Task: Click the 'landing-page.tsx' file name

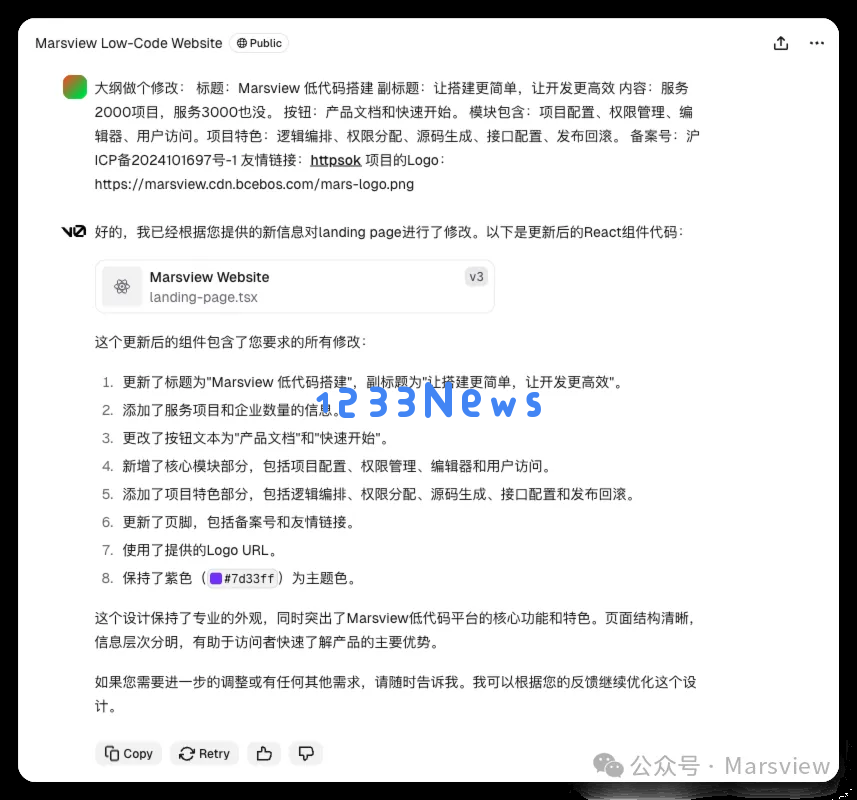Action: pos(203,297)
